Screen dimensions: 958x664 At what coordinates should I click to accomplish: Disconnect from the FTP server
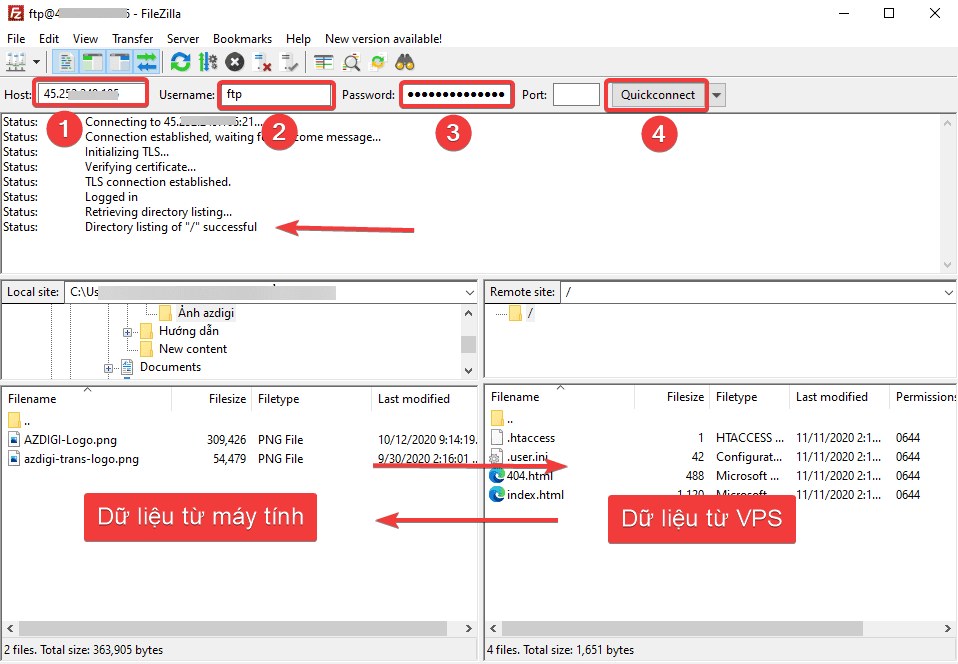261,61
